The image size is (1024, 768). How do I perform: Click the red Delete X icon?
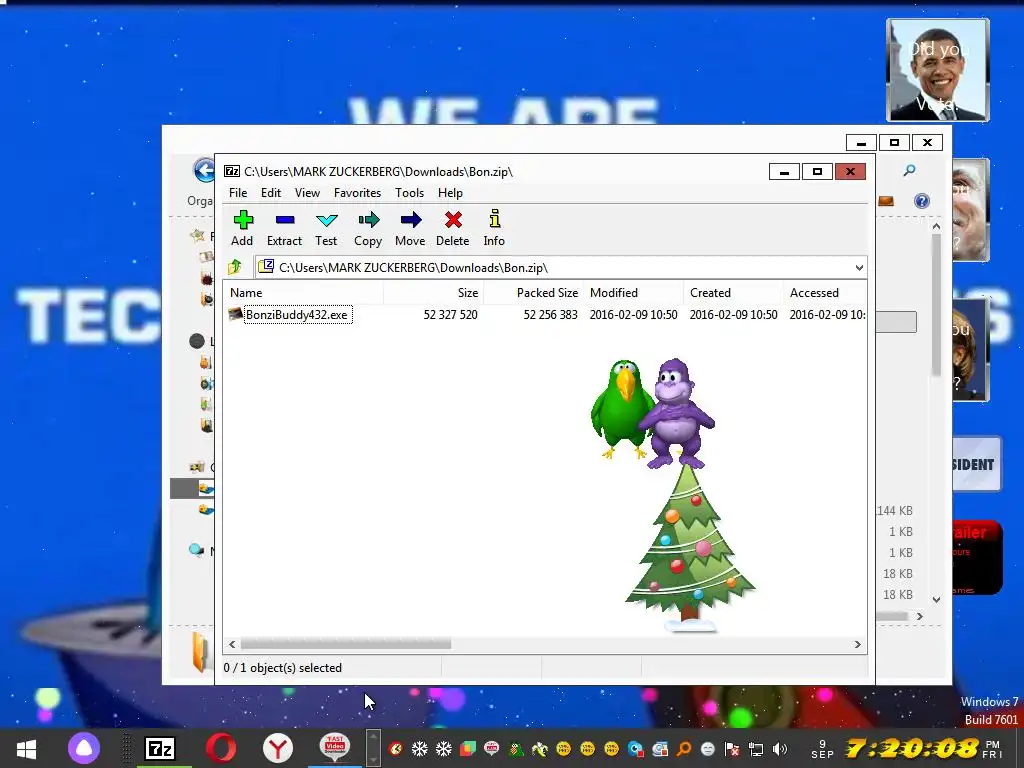453,219
